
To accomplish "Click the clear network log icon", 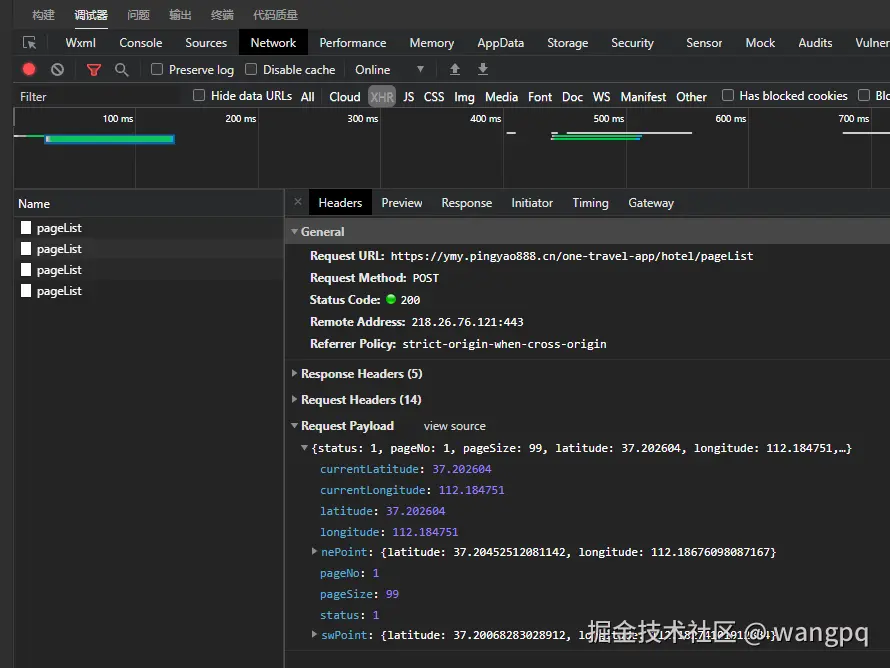I will pyautogui.click(x=58, y=70).
